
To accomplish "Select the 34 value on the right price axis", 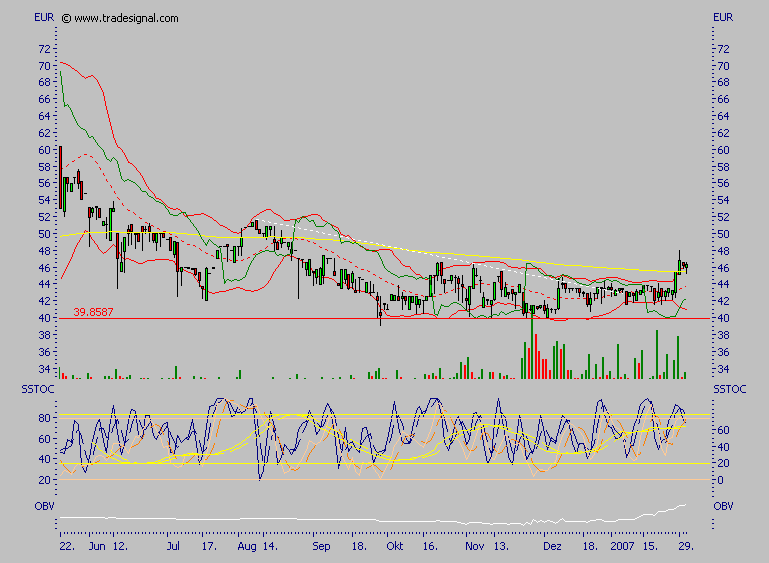I will [723, 369].
